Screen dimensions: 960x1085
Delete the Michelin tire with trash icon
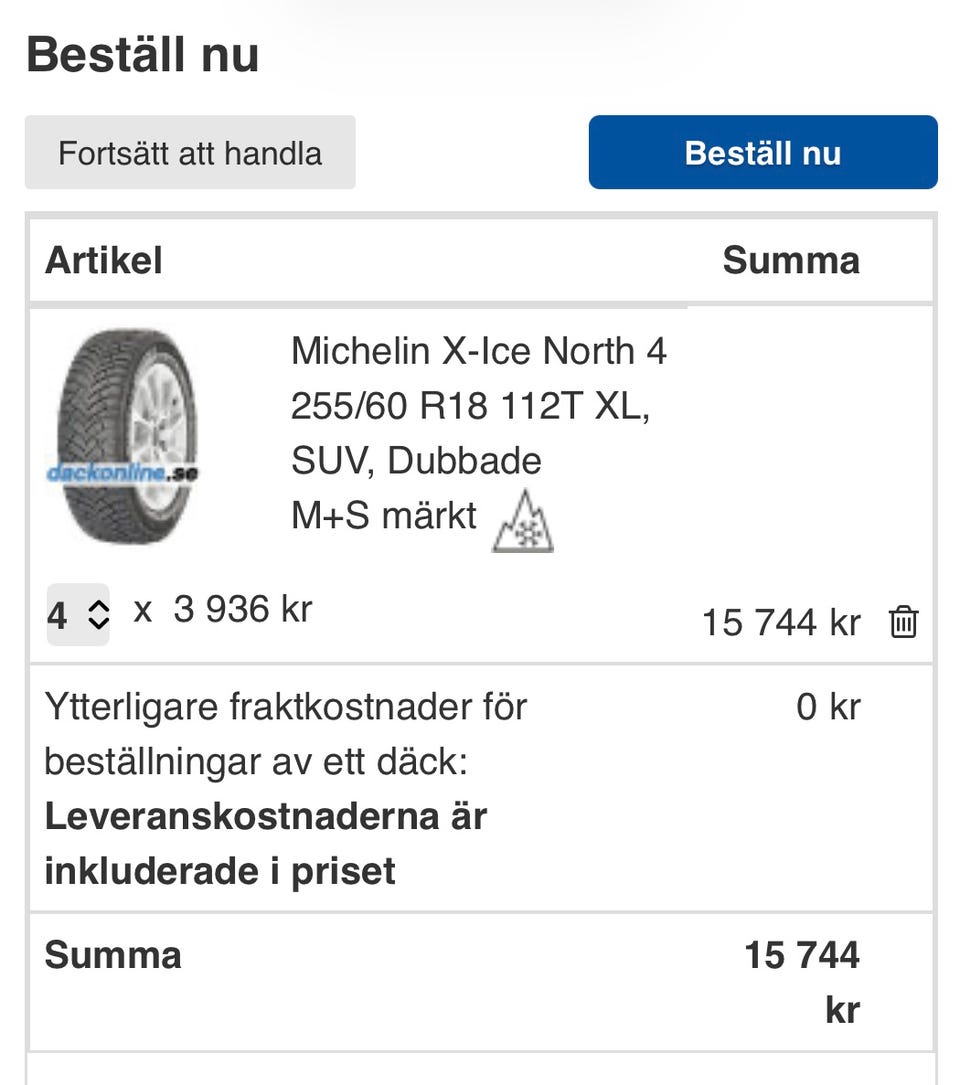[x=902, y=622]
